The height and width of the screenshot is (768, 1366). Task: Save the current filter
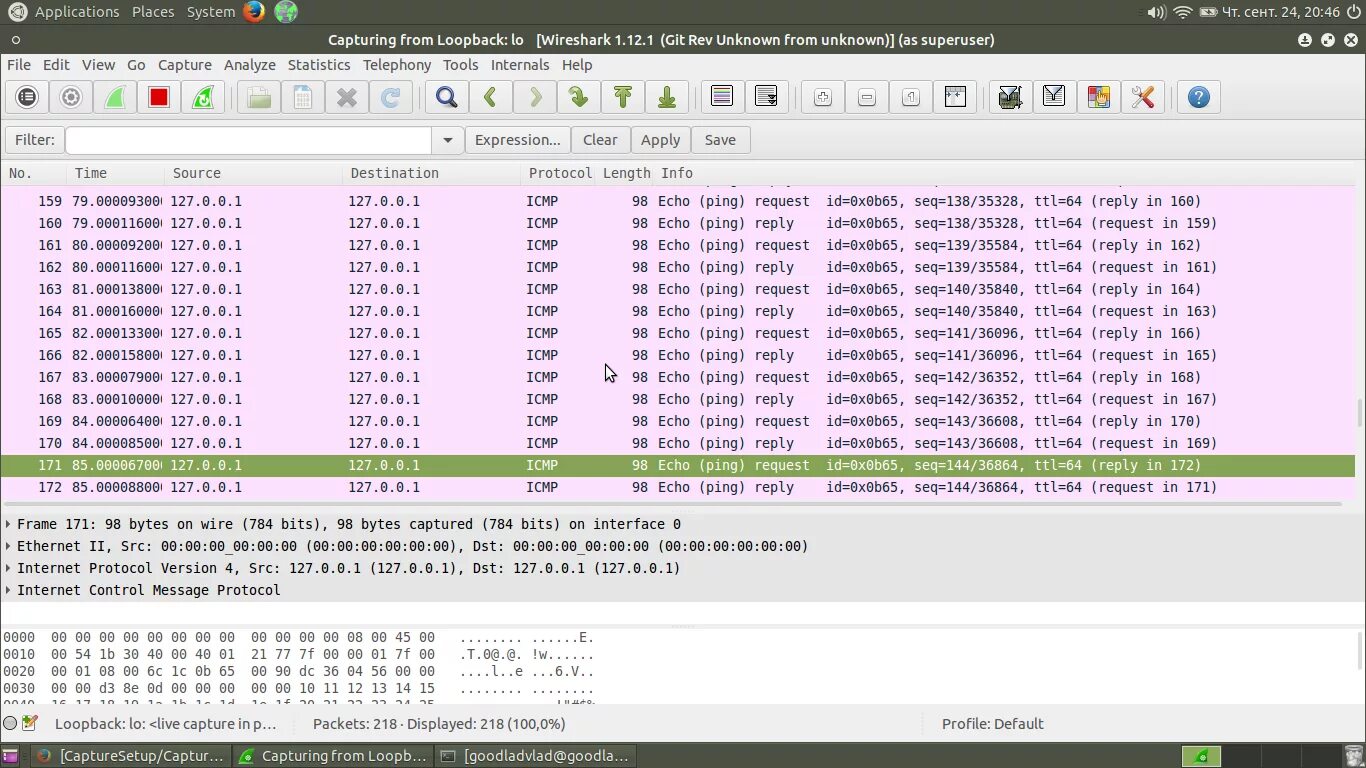click(720, 140)
